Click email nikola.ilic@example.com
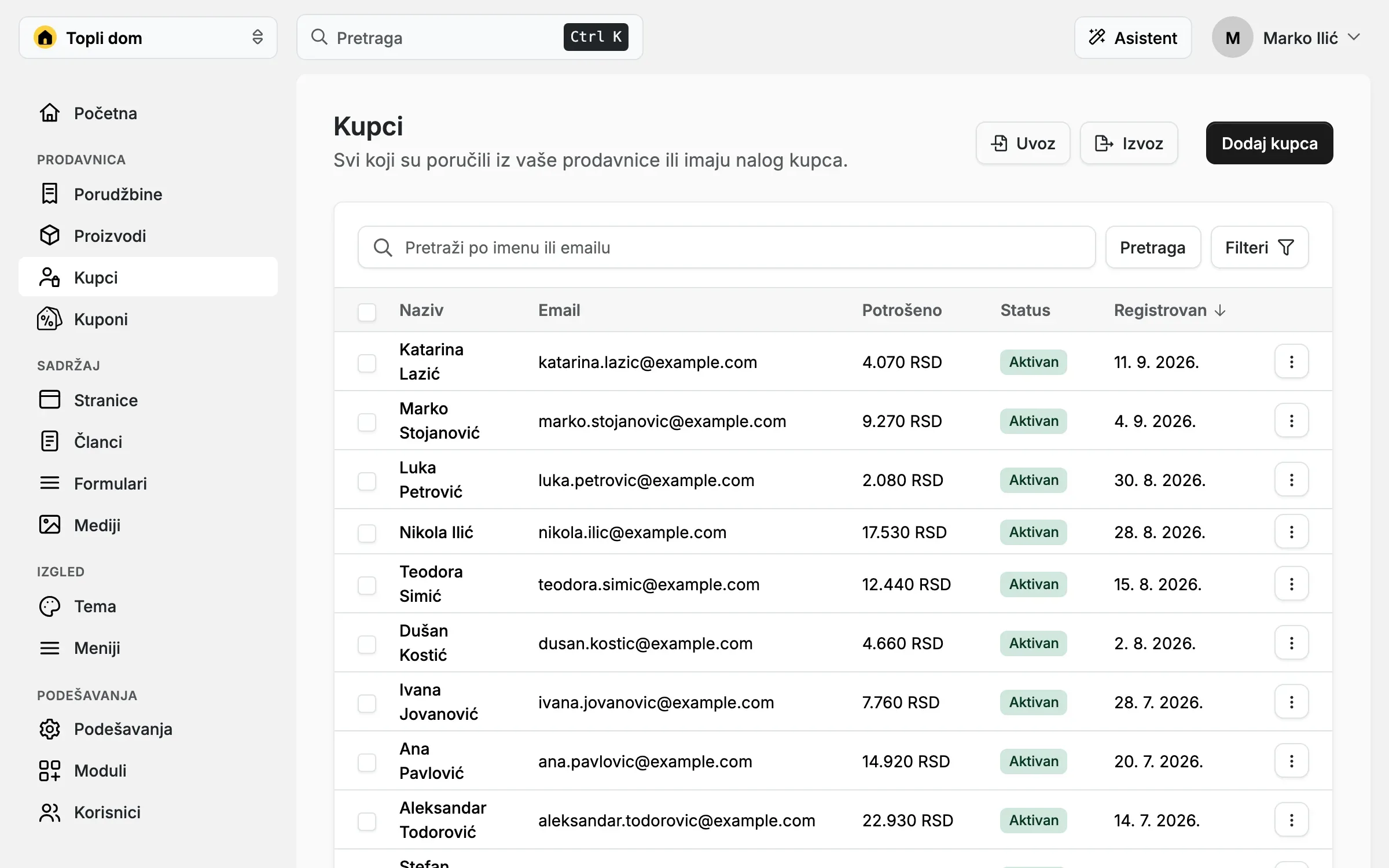 click(x=632, y=532)
